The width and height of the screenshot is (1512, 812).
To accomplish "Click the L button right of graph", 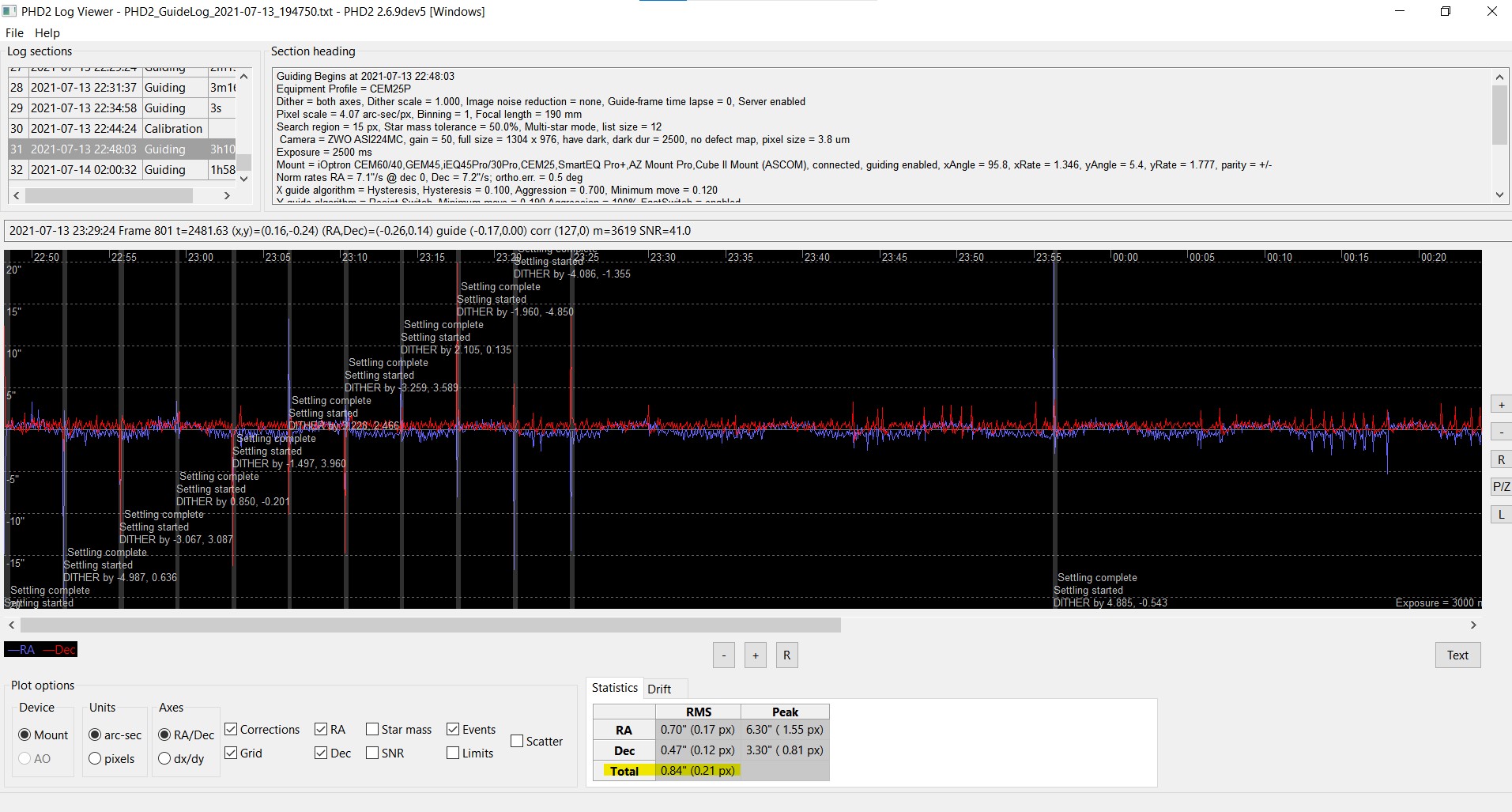I will click(1501, 515).
